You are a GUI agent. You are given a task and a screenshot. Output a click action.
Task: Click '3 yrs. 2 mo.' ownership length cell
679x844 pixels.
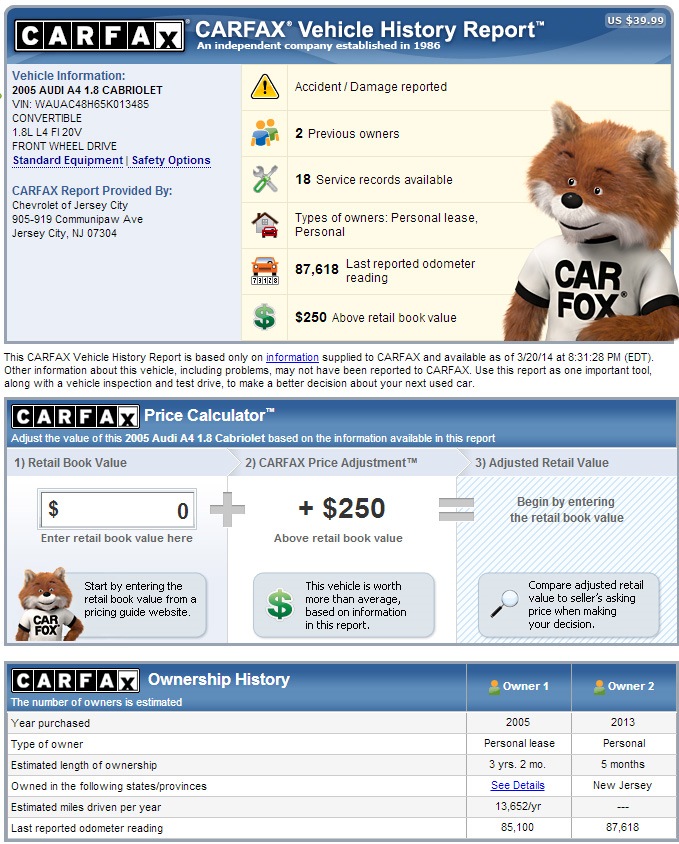pyautogui.click(x=517, y=764)
